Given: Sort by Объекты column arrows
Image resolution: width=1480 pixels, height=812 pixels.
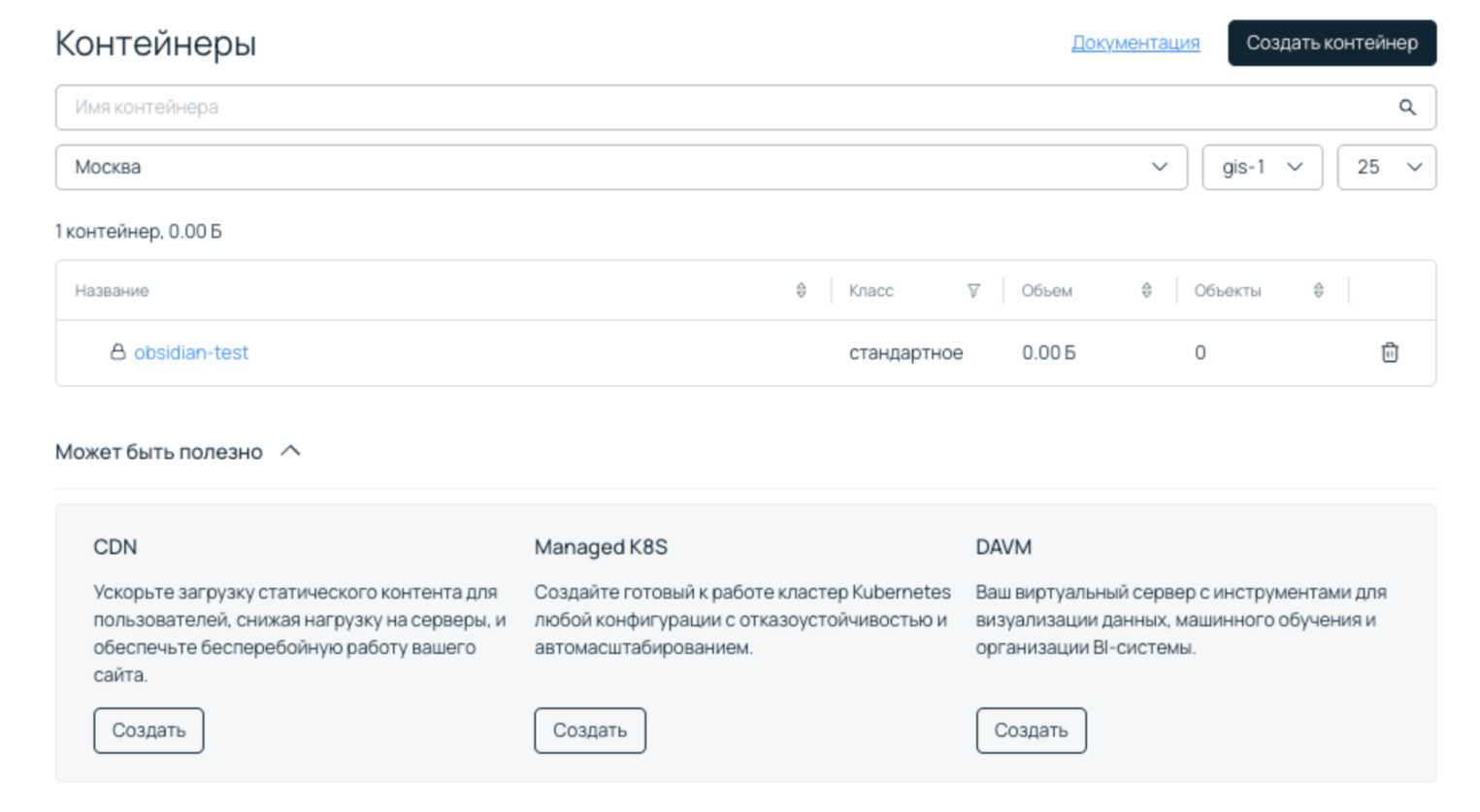Looking at the screenshot, I should pos(1318,290).
